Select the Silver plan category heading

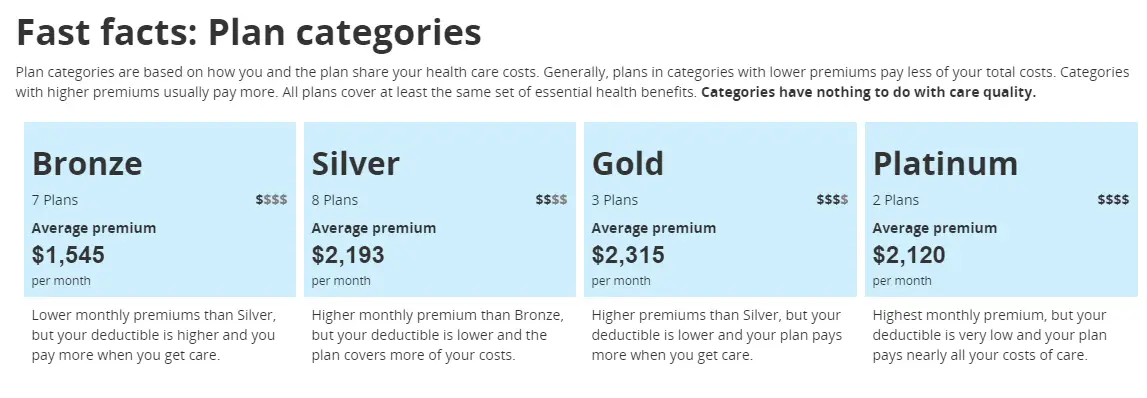[x=356, y=163]
